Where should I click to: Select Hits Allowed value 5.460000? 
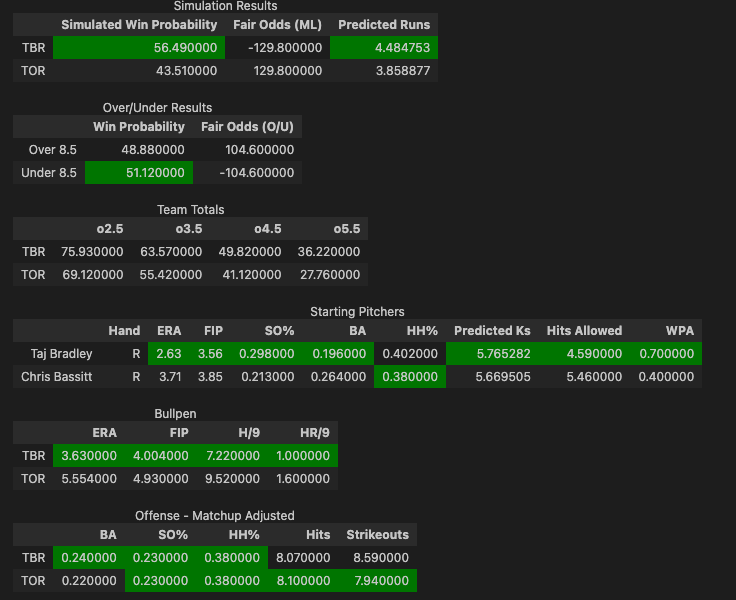tap(594, 377)
